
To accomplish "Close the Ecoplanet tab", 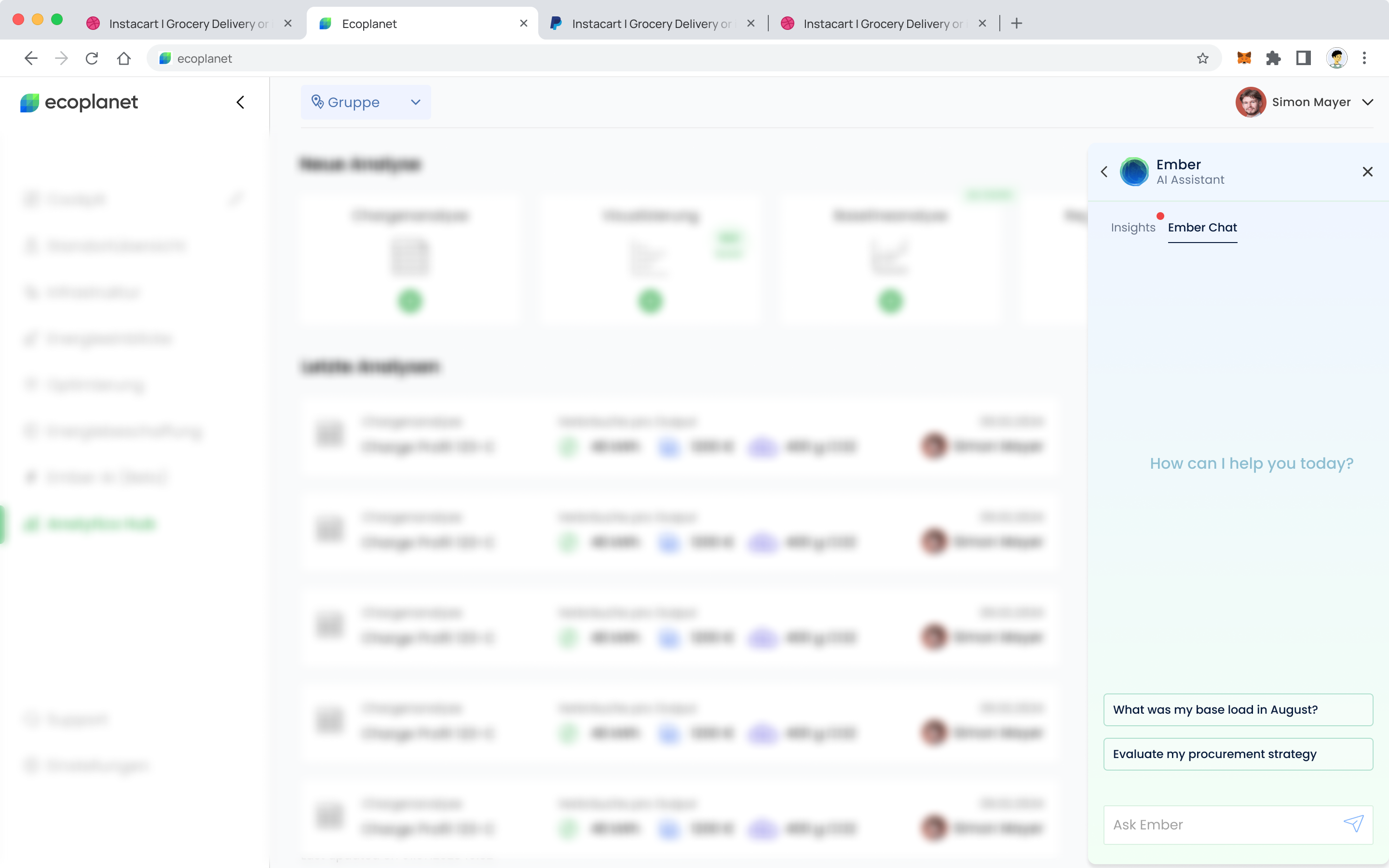I will point(523,24).
